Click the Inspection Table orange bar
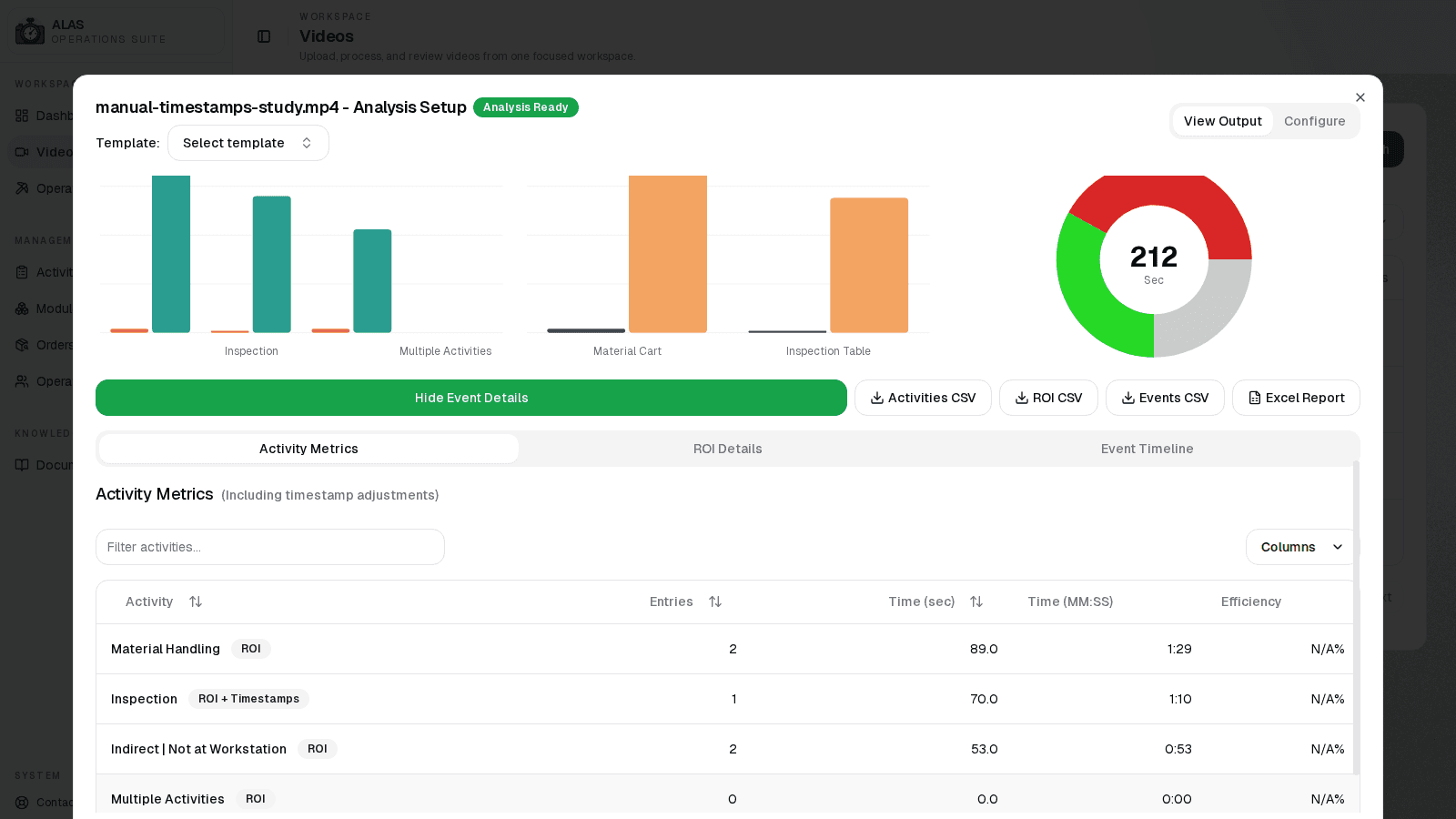 click(x=869, y=265)
